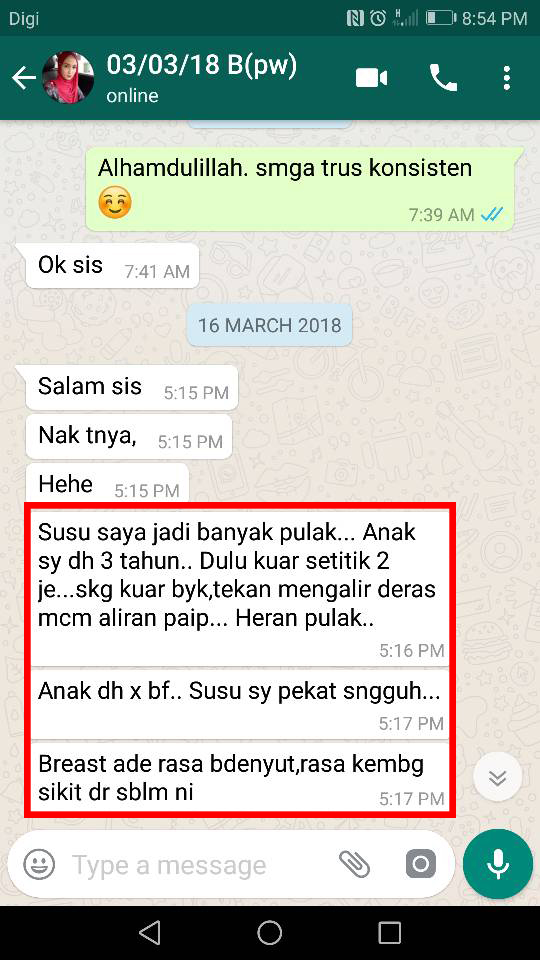Start a video call
This screenshot has width=540, height=960.
[x=372, y=78]
